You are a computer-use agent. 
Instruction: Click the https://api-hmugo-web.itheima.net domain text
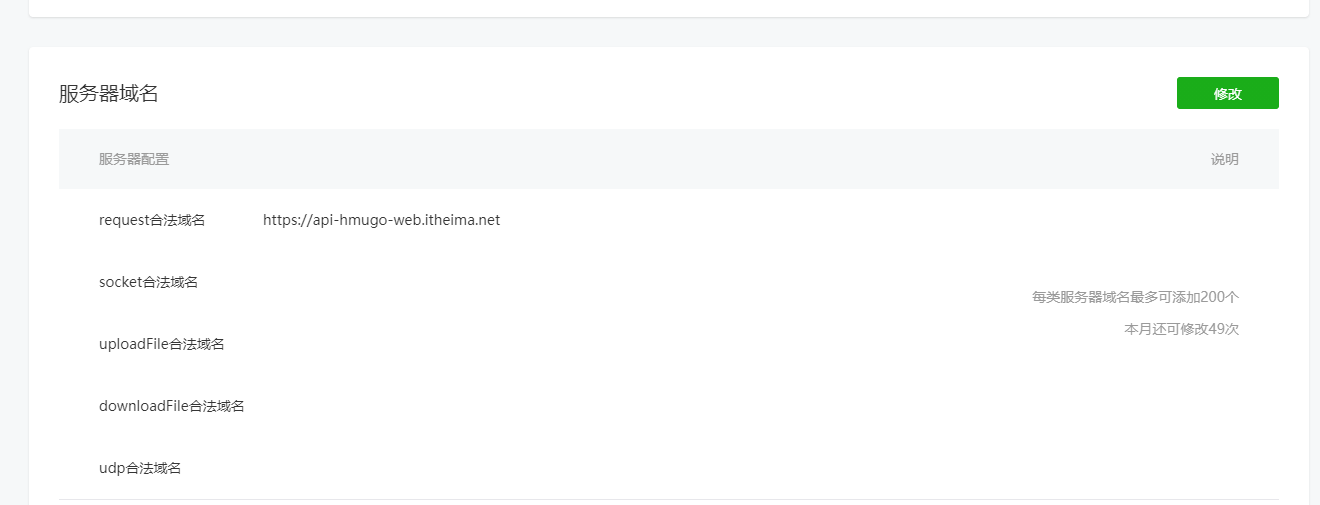(x=381, y=220)
